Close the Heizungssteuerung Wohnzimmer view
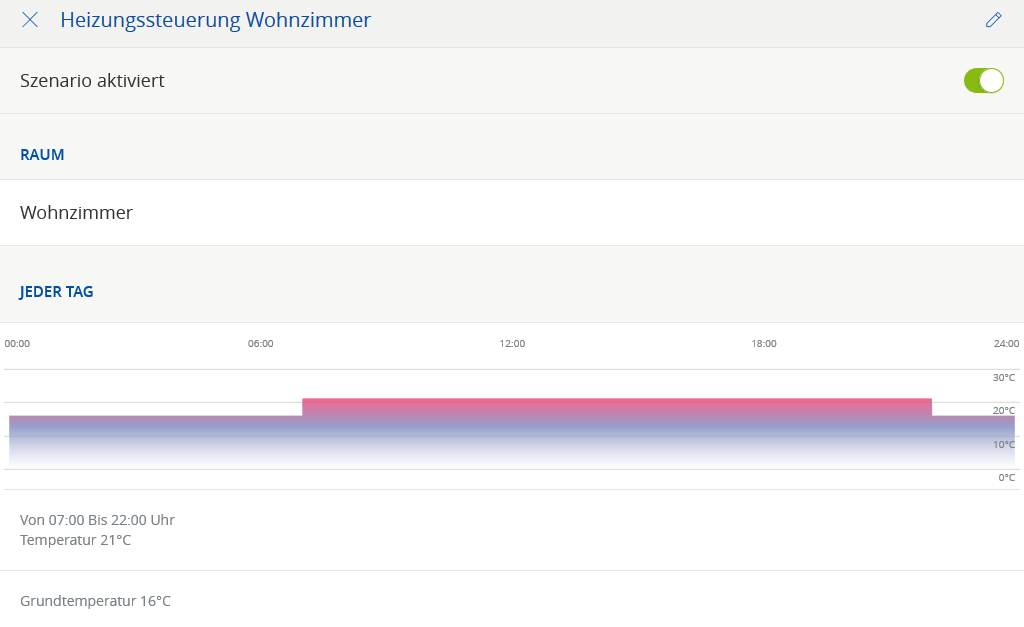The height and width of the screenshot is (627, 1024). (x=30, y=20)
